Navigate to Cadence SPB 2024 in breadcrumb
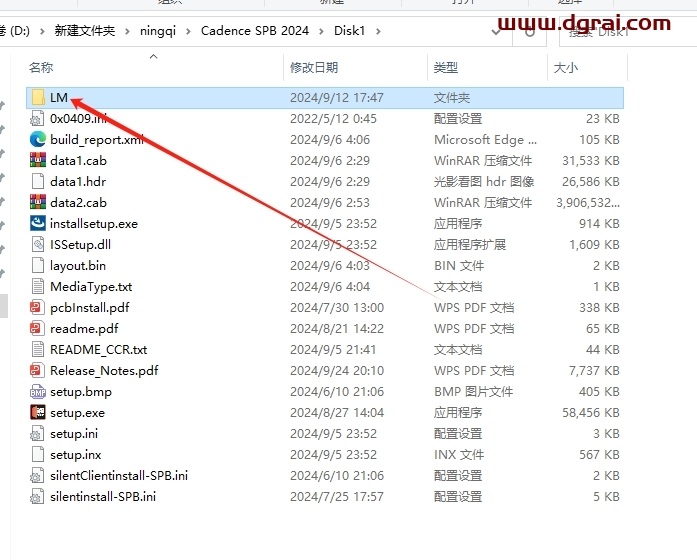The height and width of the screenshot is (560, 697). [255, 31]
